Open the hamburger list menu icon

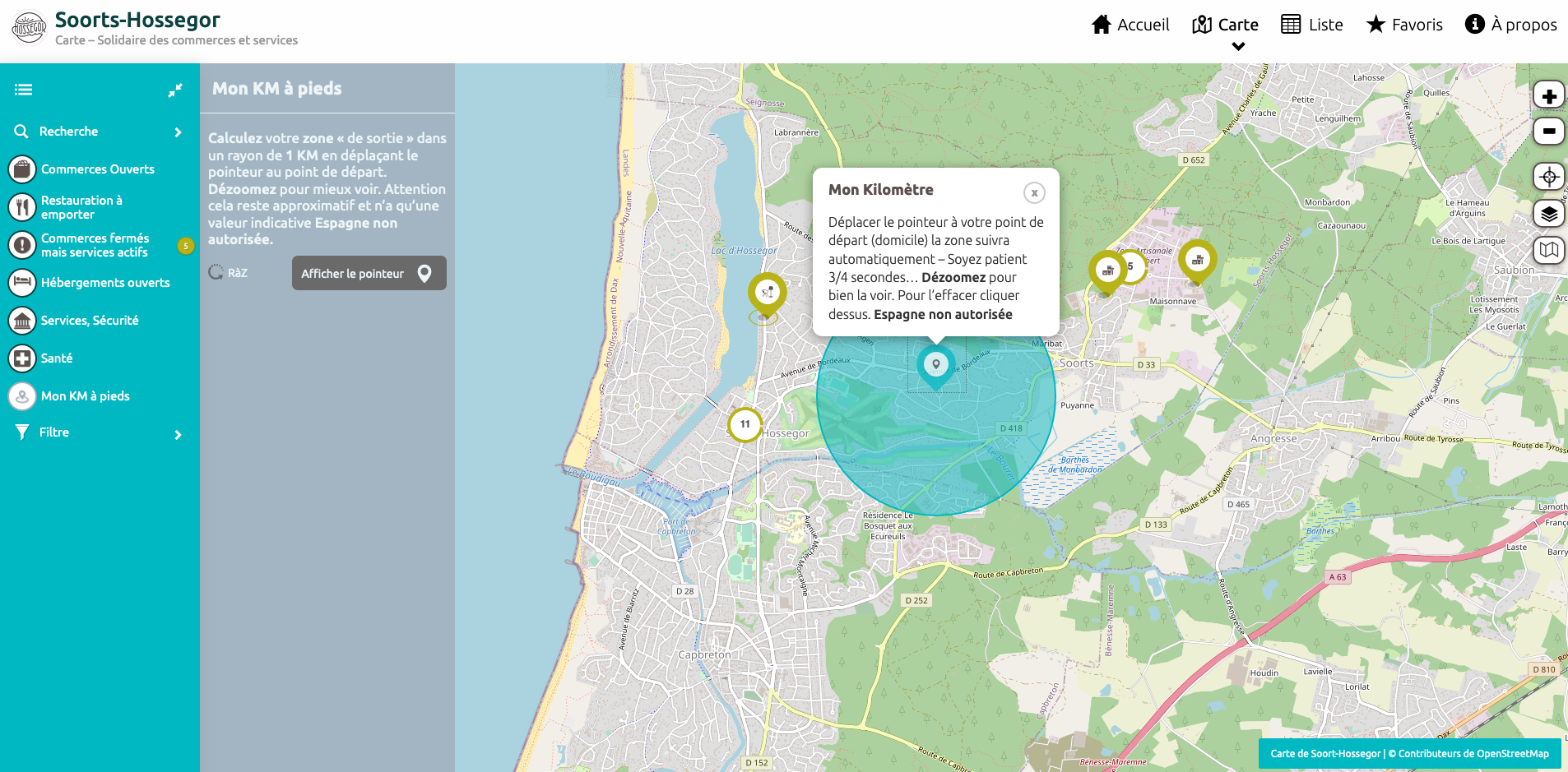(x=23, y=90)
